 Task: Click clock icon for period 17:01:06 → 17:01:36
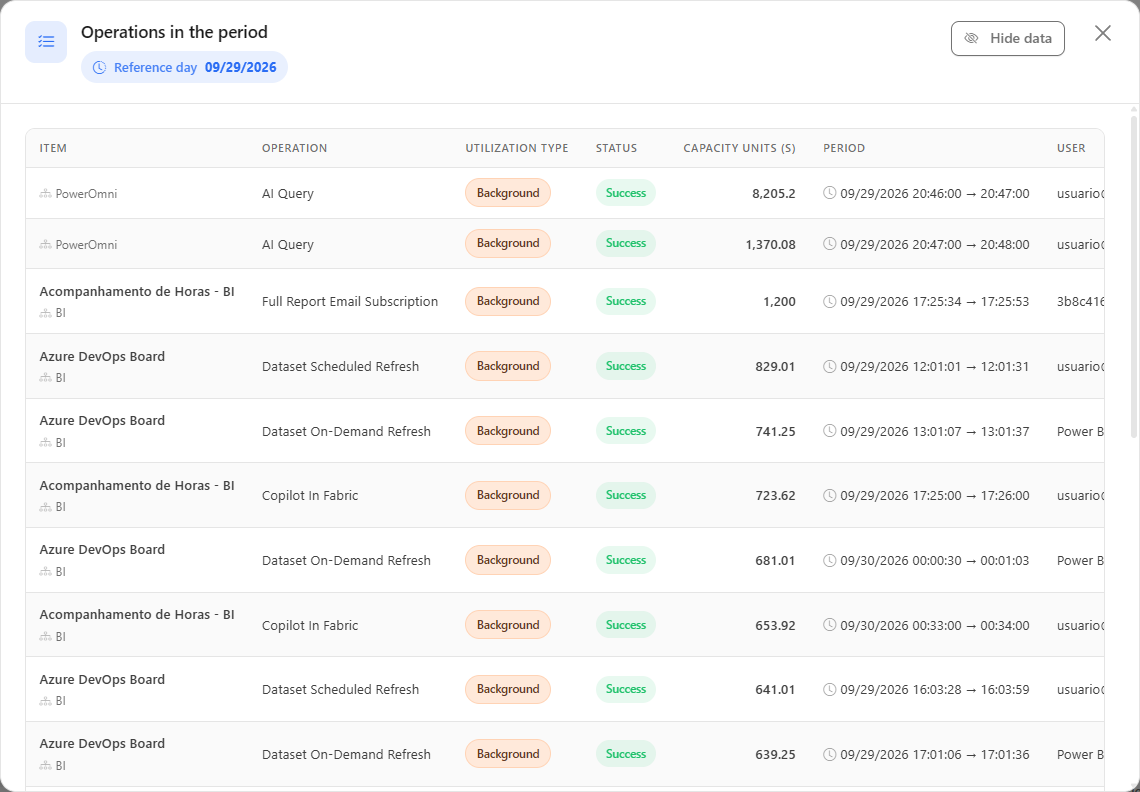[830, 754]
